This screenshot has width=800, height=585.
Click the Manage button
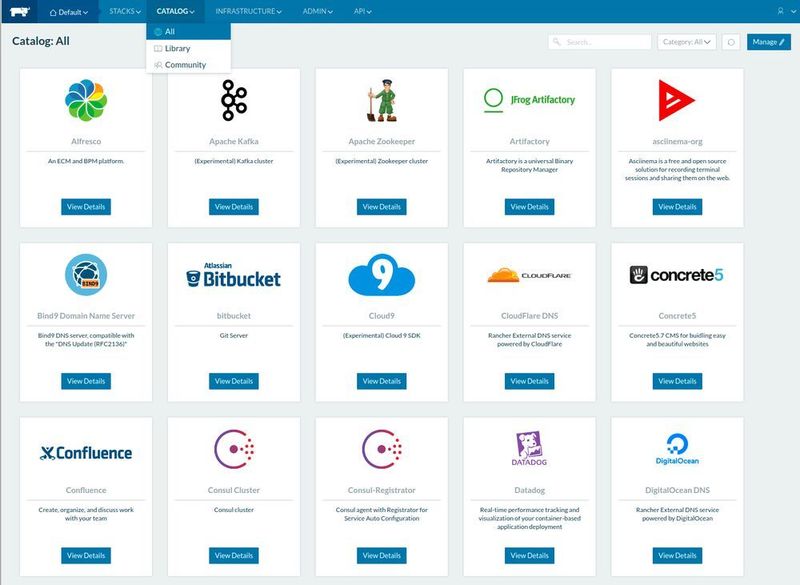point(769,42)
